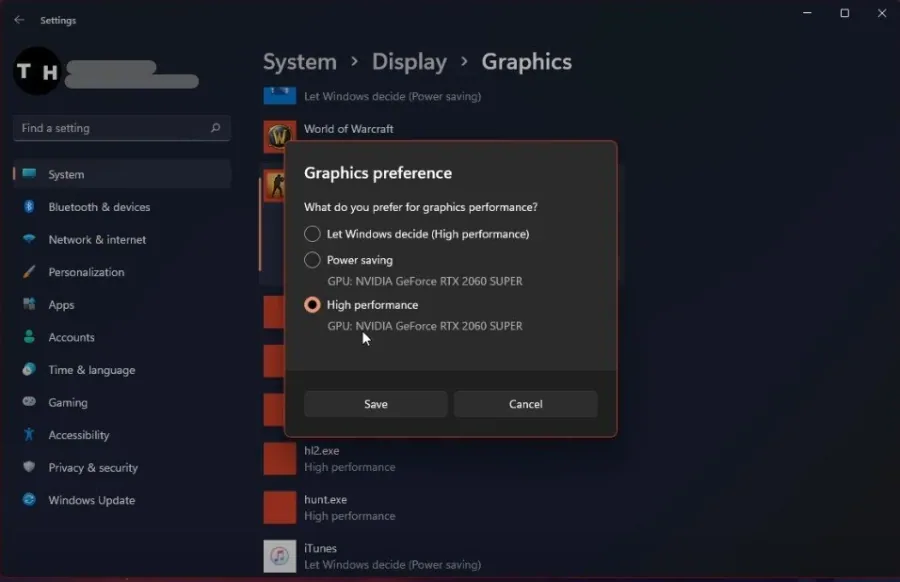The width and height of the screenshot is (900, 582).
Task: Maximize the Settings window
Action: click(844, 13)
